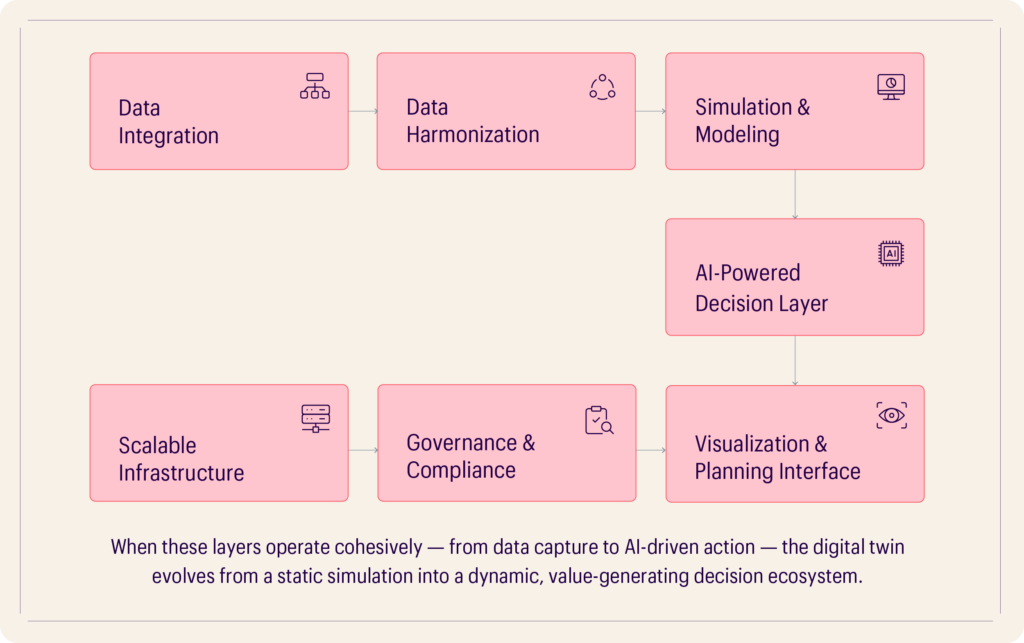Select the "Data Harmonization" label text

coord(472,121)
